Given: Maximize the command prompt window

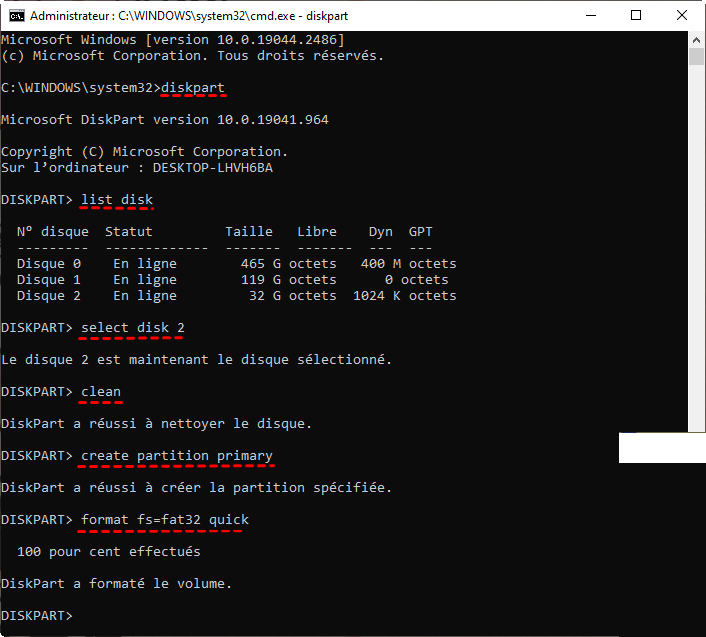Looking at the screenshot, I should 636,16.
